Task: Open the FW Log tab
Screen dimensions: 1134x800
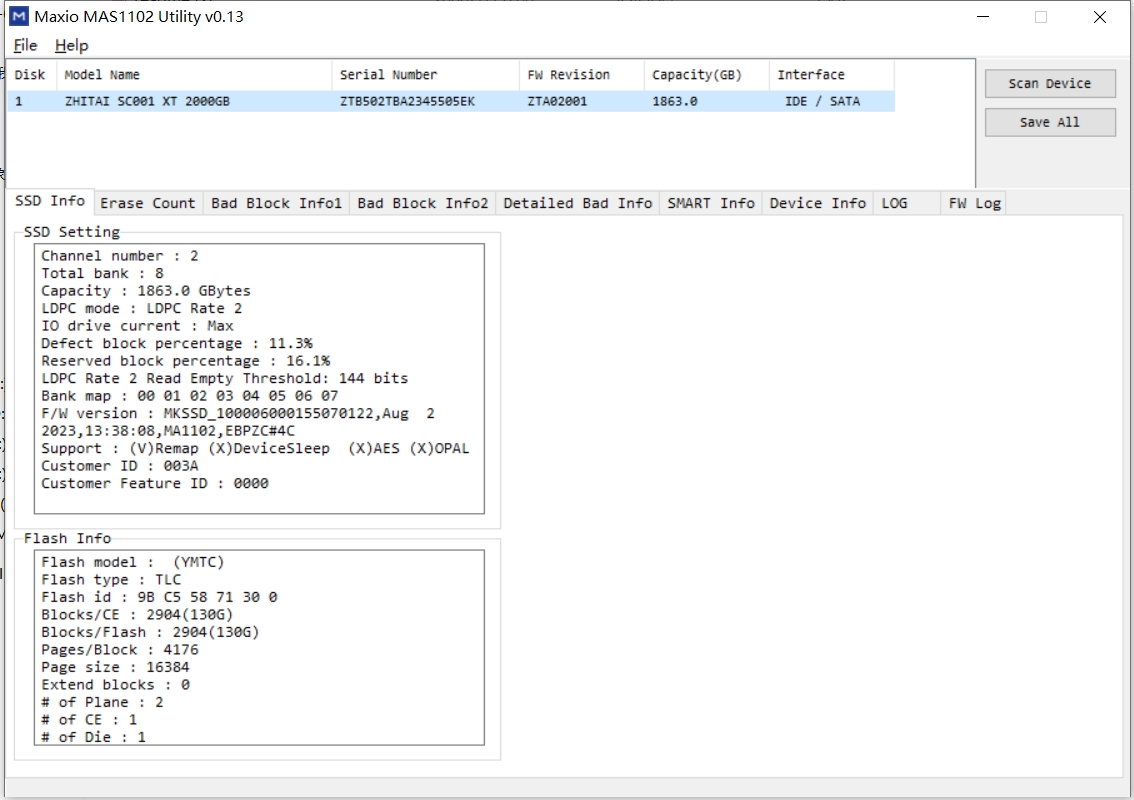Action: [974, 203]
